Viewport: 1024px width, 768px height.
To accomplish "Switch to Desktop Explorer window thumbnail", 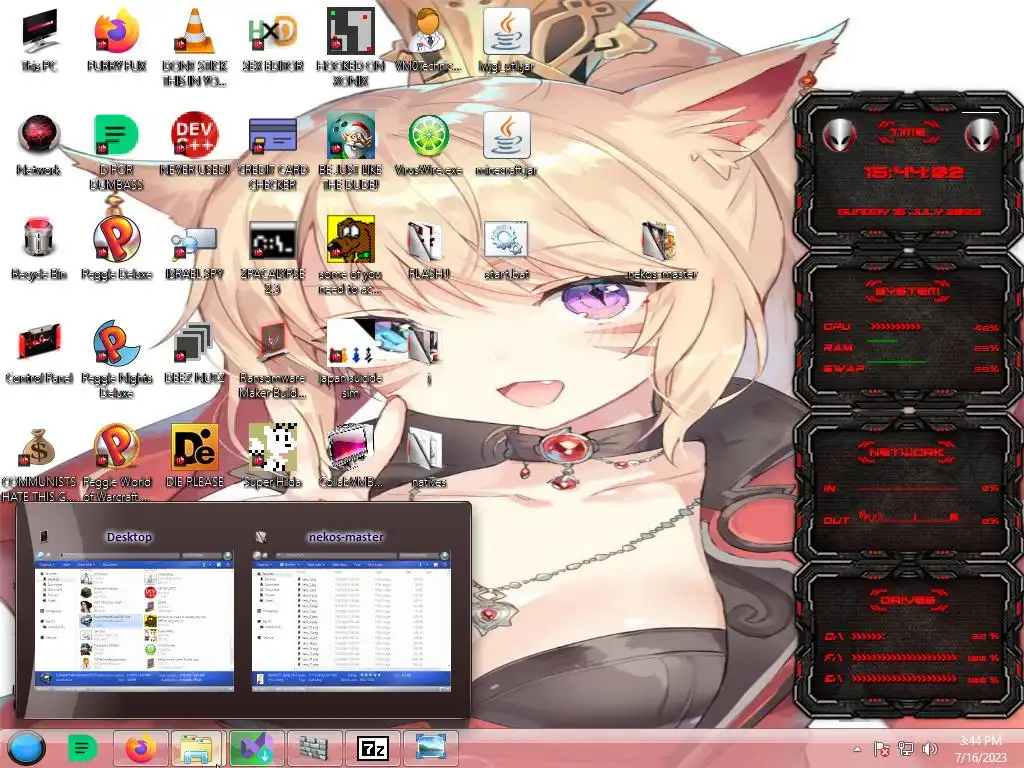I will click(134, 610).
